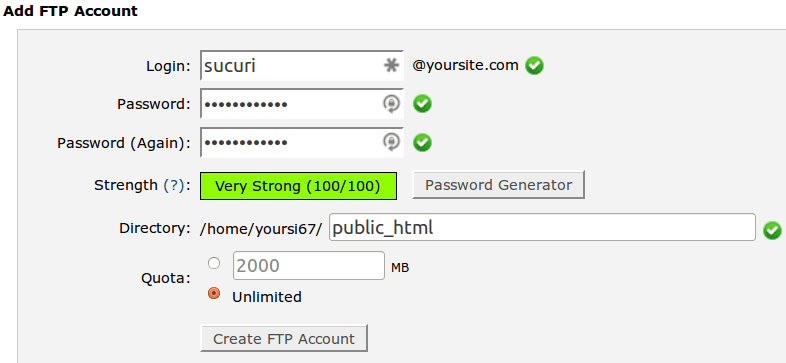Focus the Password (Again) input field

tap(302, 143)
